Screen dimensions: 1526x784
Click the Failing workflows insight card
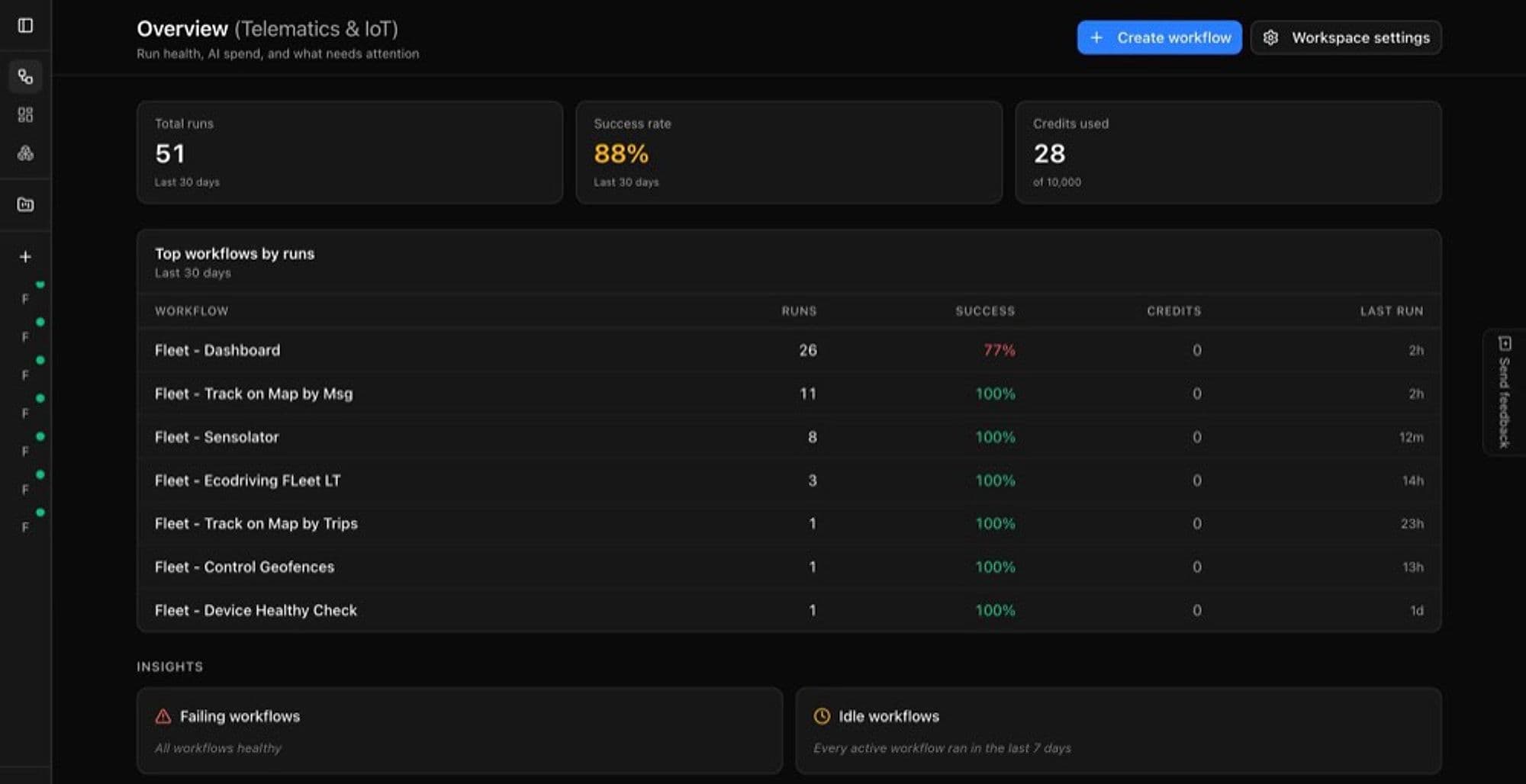coord(459,731)
